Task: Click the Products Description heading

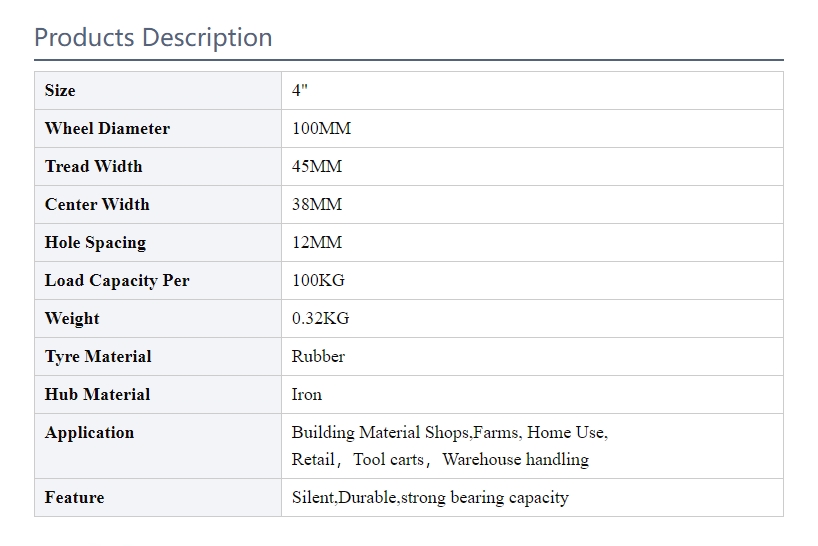Action: tap(153, 38)
